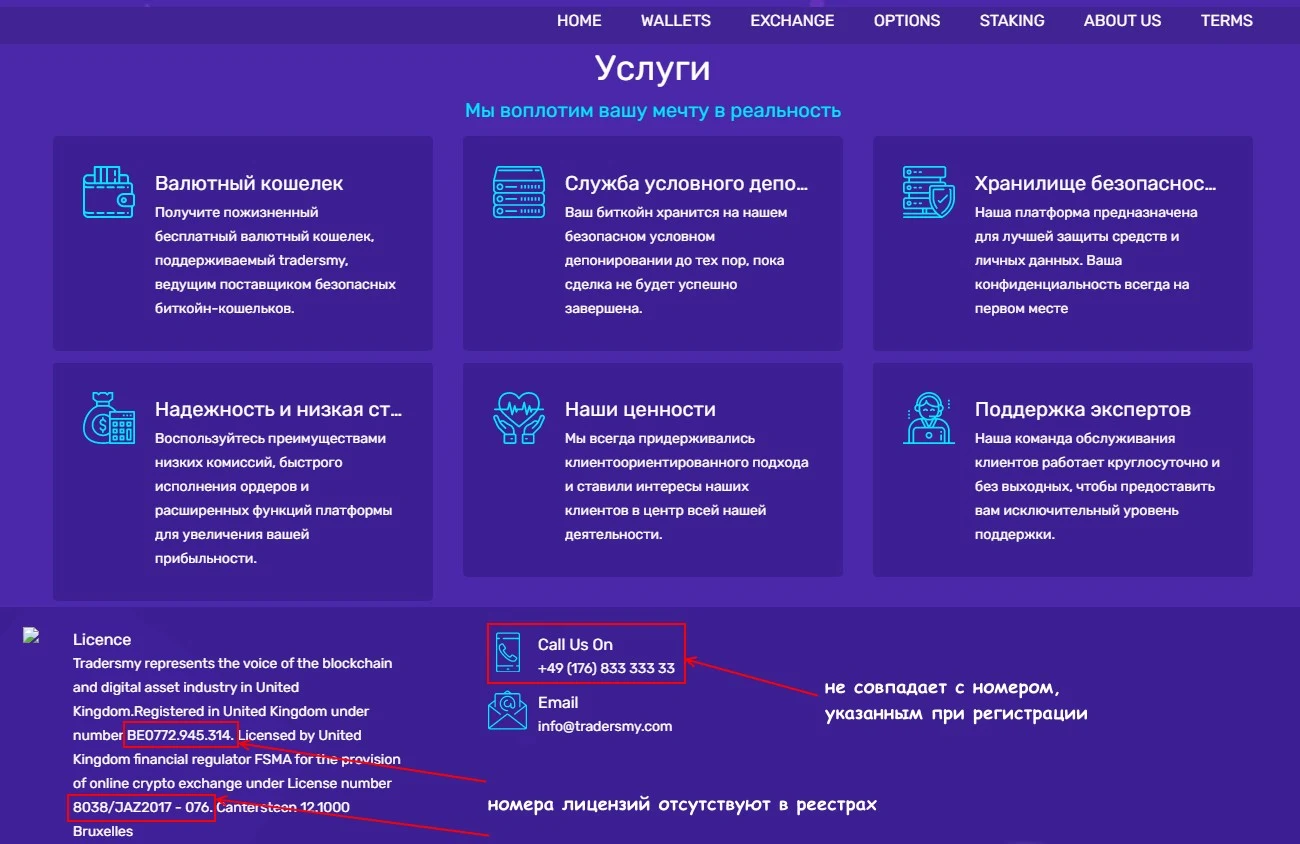Select the Поддержка экспертов heading
This screenshot has height=844, width=1300.
coord(1083,409)
